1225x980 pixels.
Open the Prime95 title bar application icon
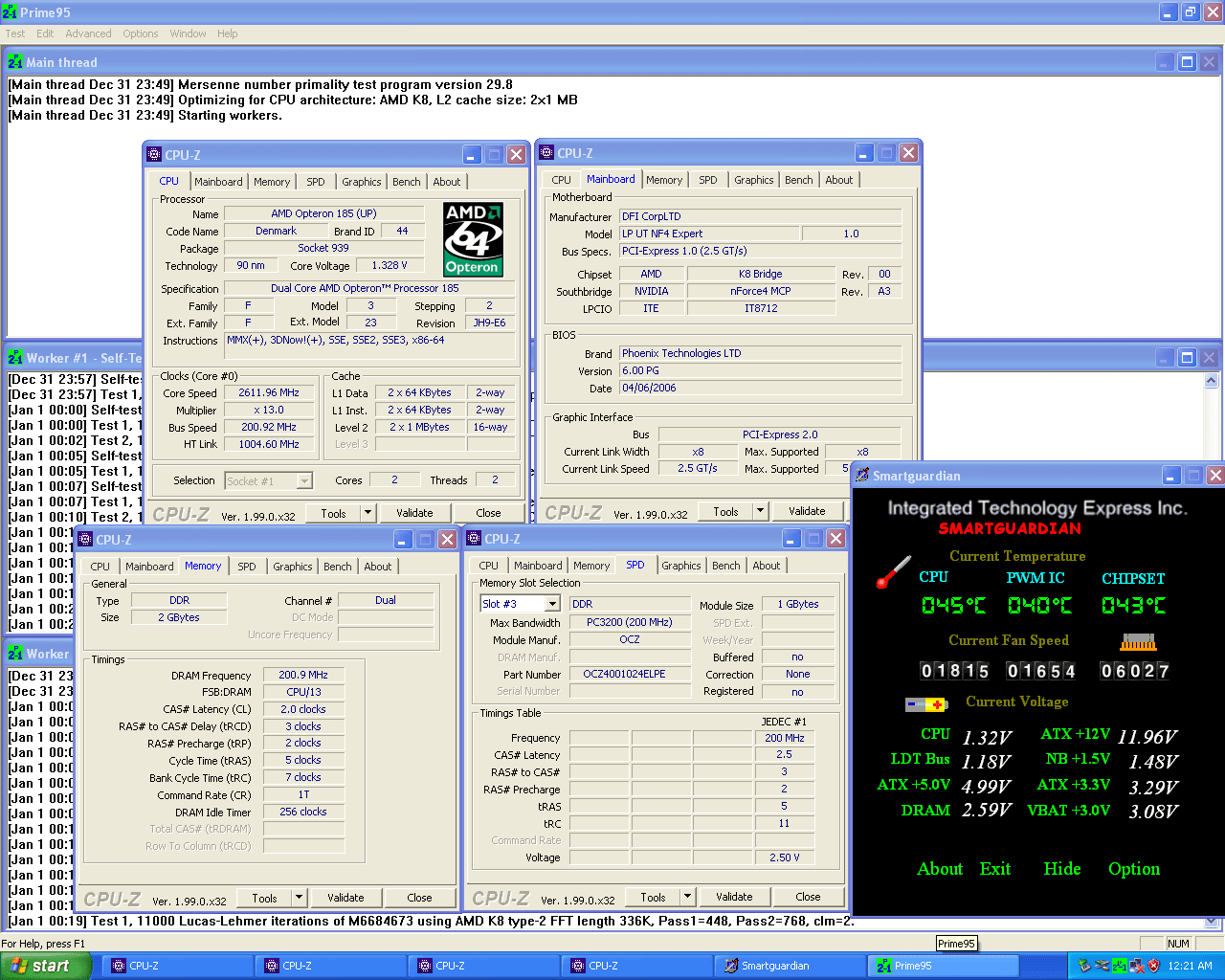coord(10,12)
